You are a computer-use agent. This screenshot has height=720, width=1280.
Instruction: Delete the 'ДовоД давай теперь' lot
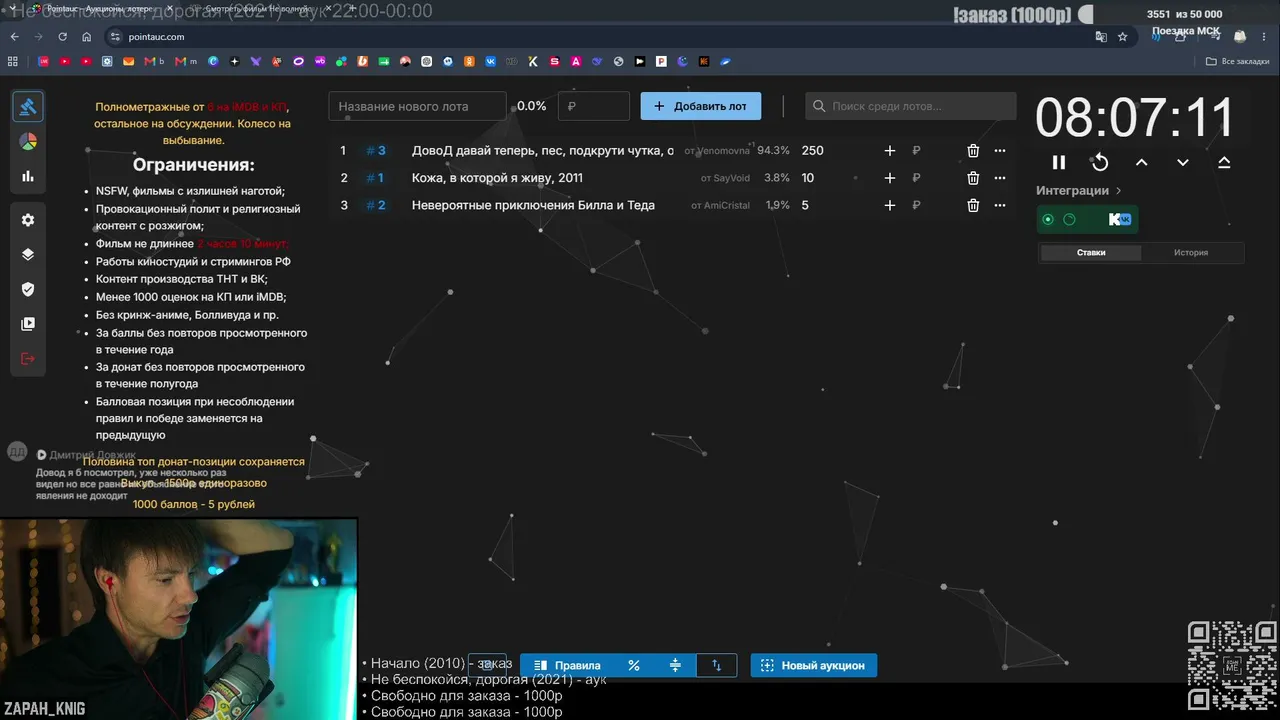pyautogui.click(x=973, y=151)
